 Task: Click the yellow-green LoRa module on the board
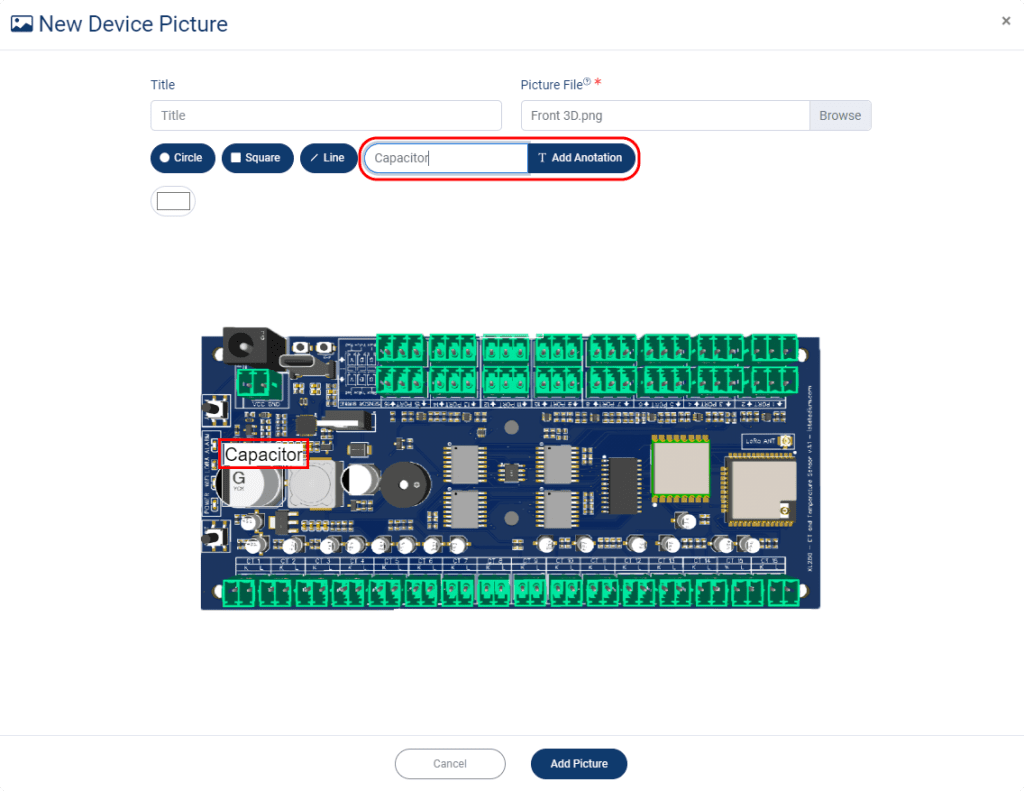click(680, 466)
